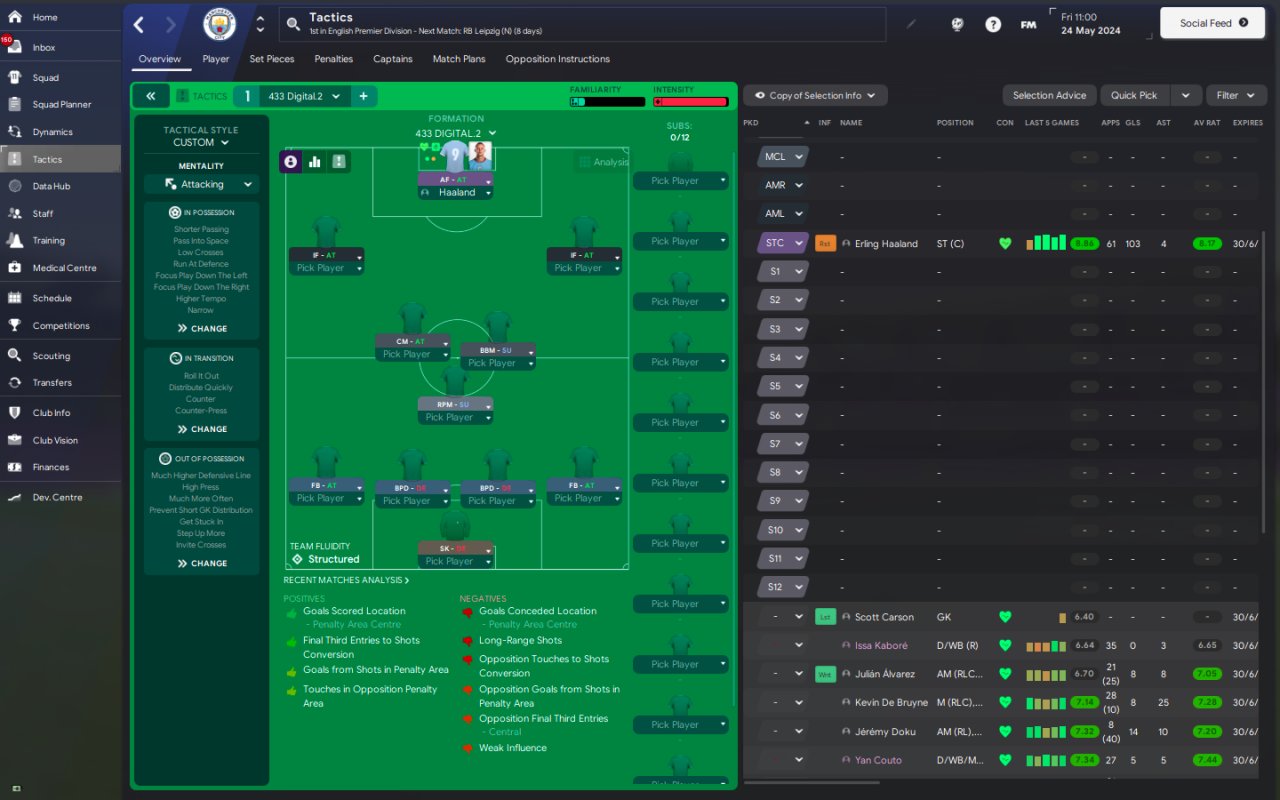Click the Social Feed button
Image resolution: width=1280 pixels, height=800 pixels.
point(1213,23)
